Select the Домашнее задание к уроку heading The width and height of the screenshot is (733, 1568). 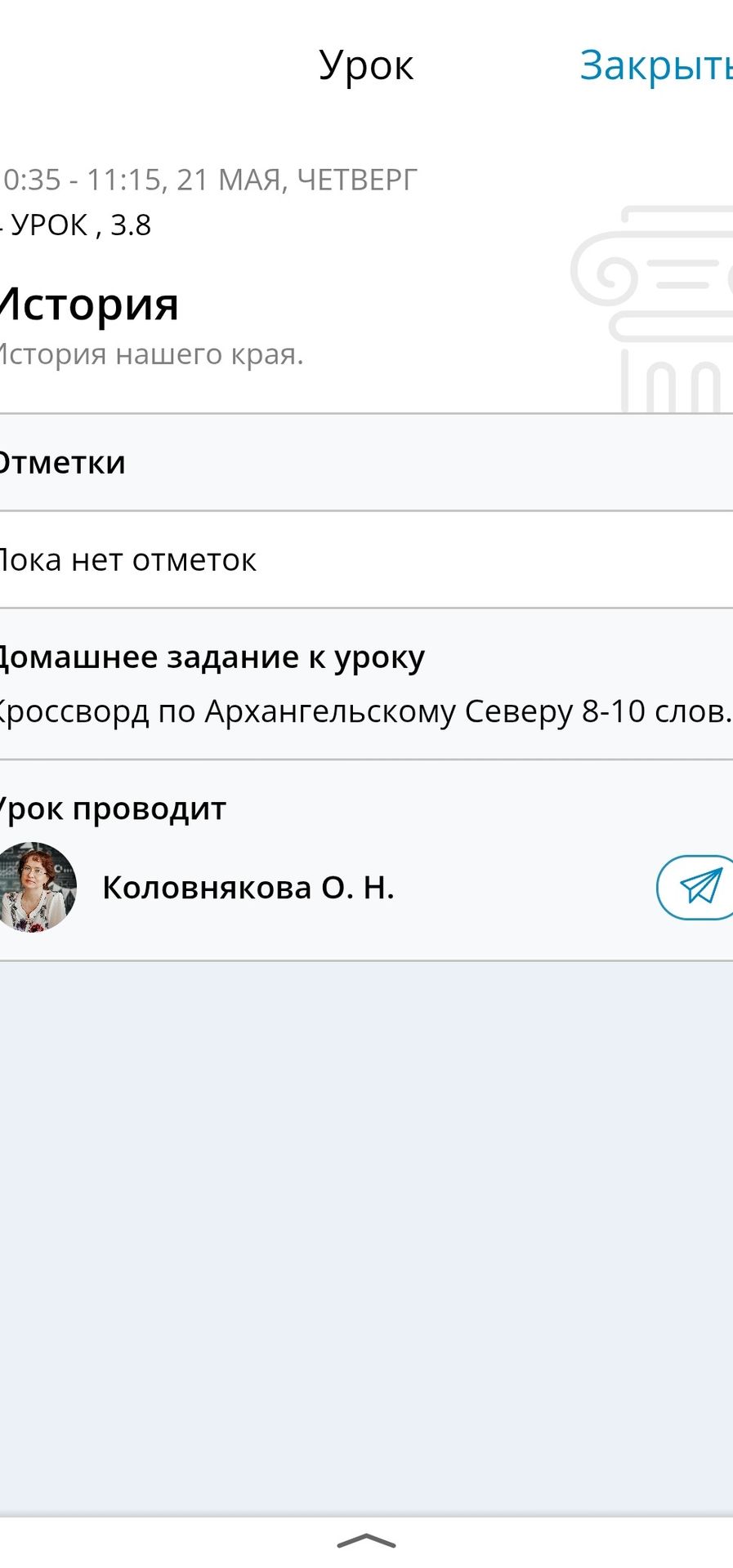(211, 657)
